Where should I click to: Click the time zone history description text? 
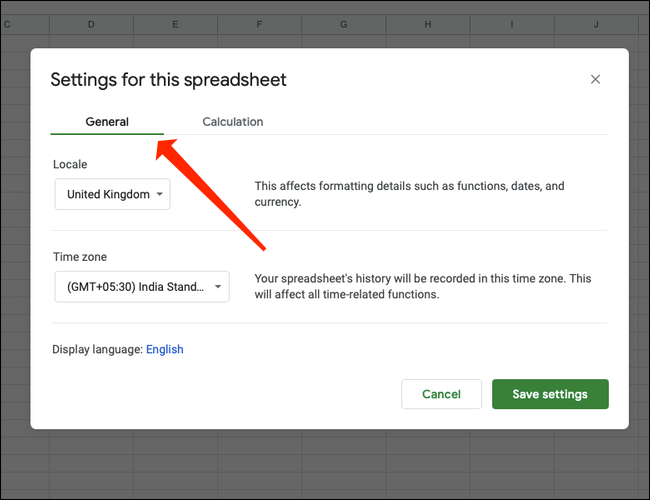[423, 286]
